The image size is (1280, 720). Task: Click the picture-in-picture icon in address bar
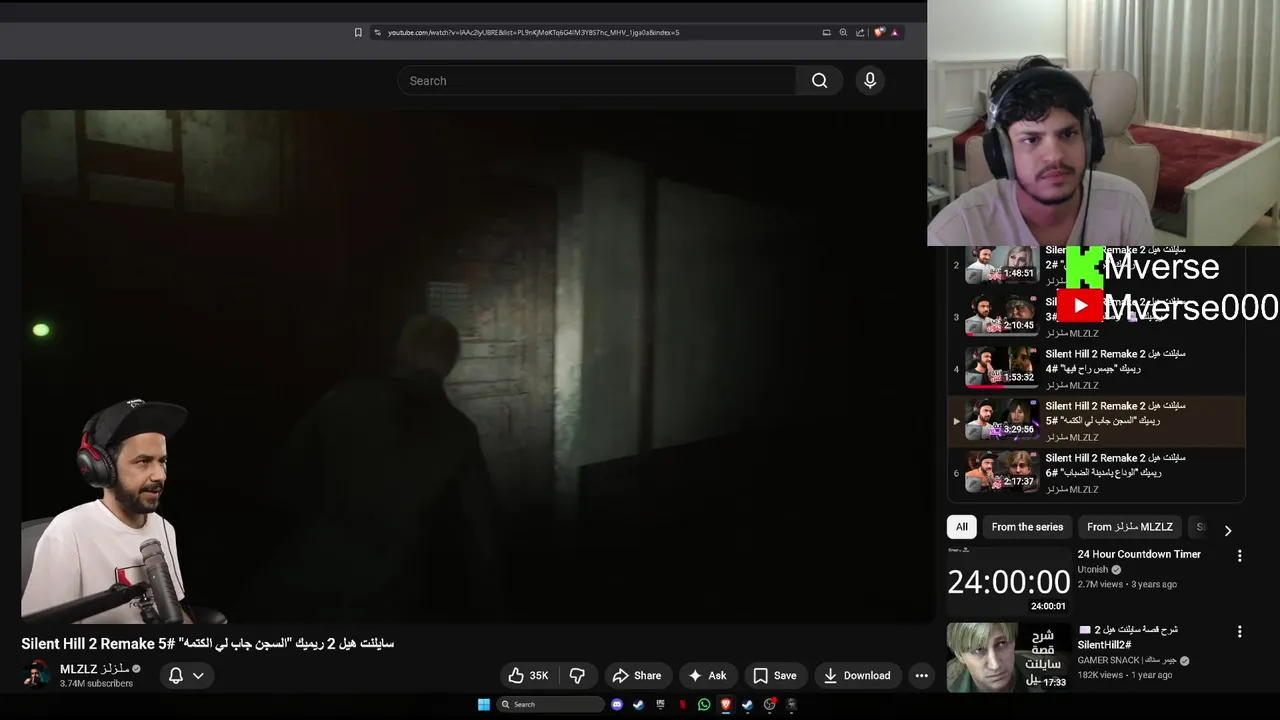pos(826,32)
